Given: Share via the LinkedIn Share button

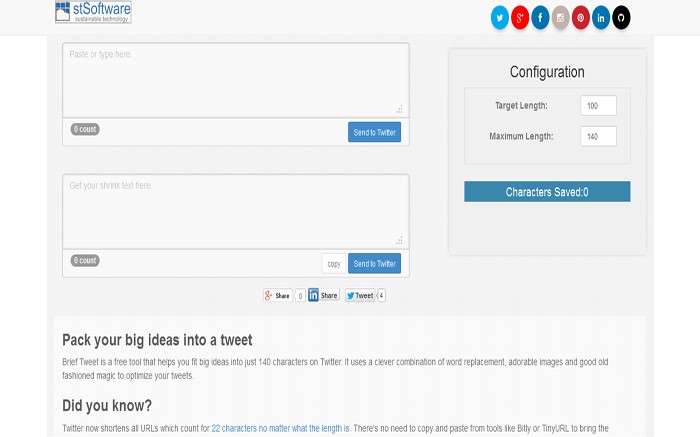Looking at the screenshot, I should (x=323, y=295).
